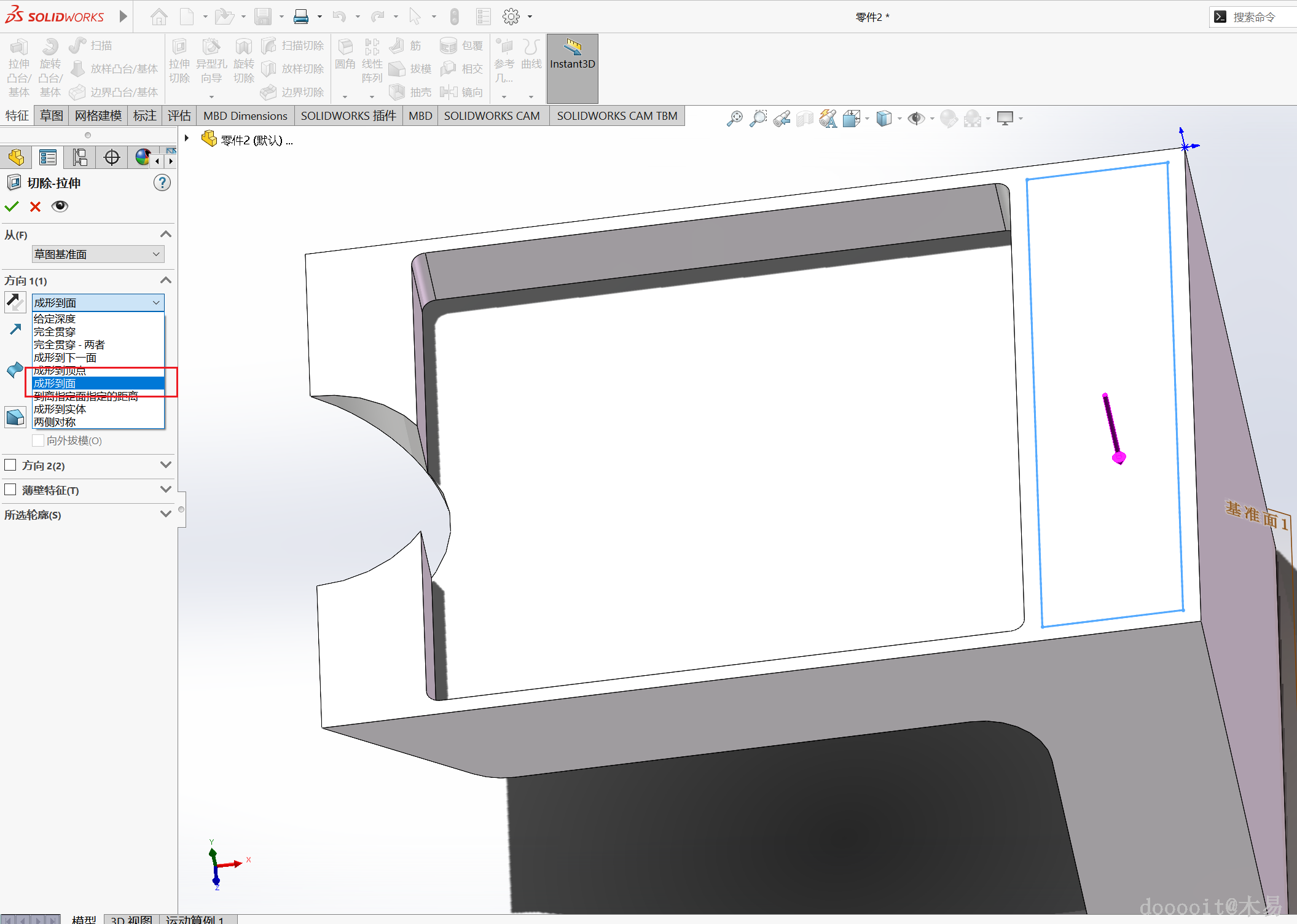Open the SOLIDWORKS CAM tab
The image size is (1297, 924).
(x=492, y=116)
